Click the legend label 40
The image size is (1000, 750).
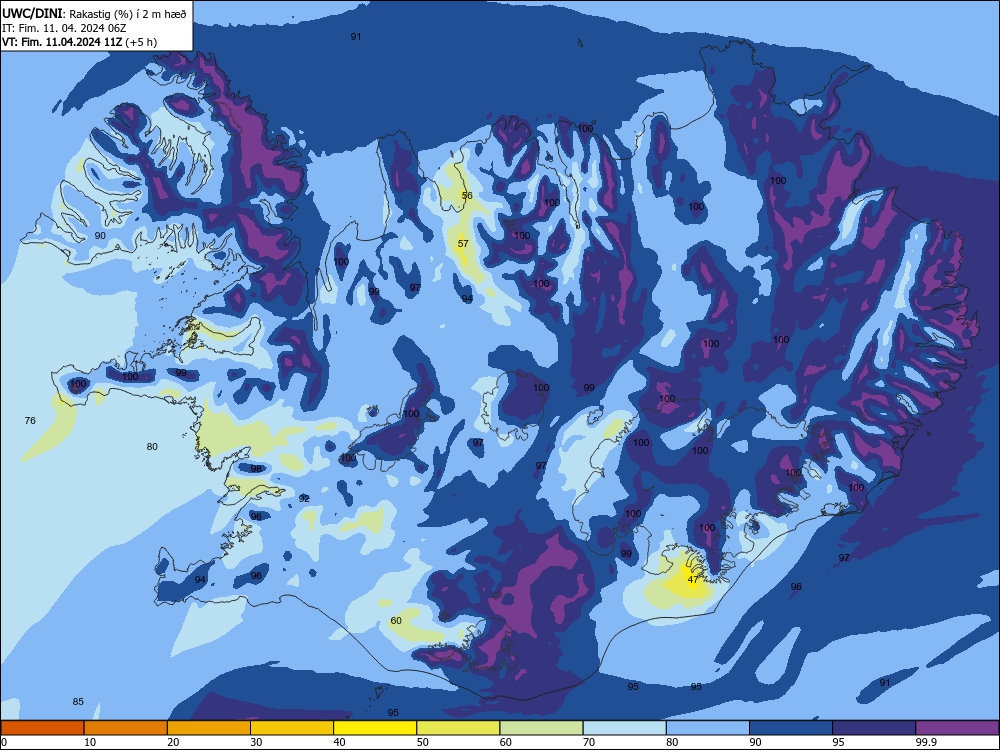point(339,742)
